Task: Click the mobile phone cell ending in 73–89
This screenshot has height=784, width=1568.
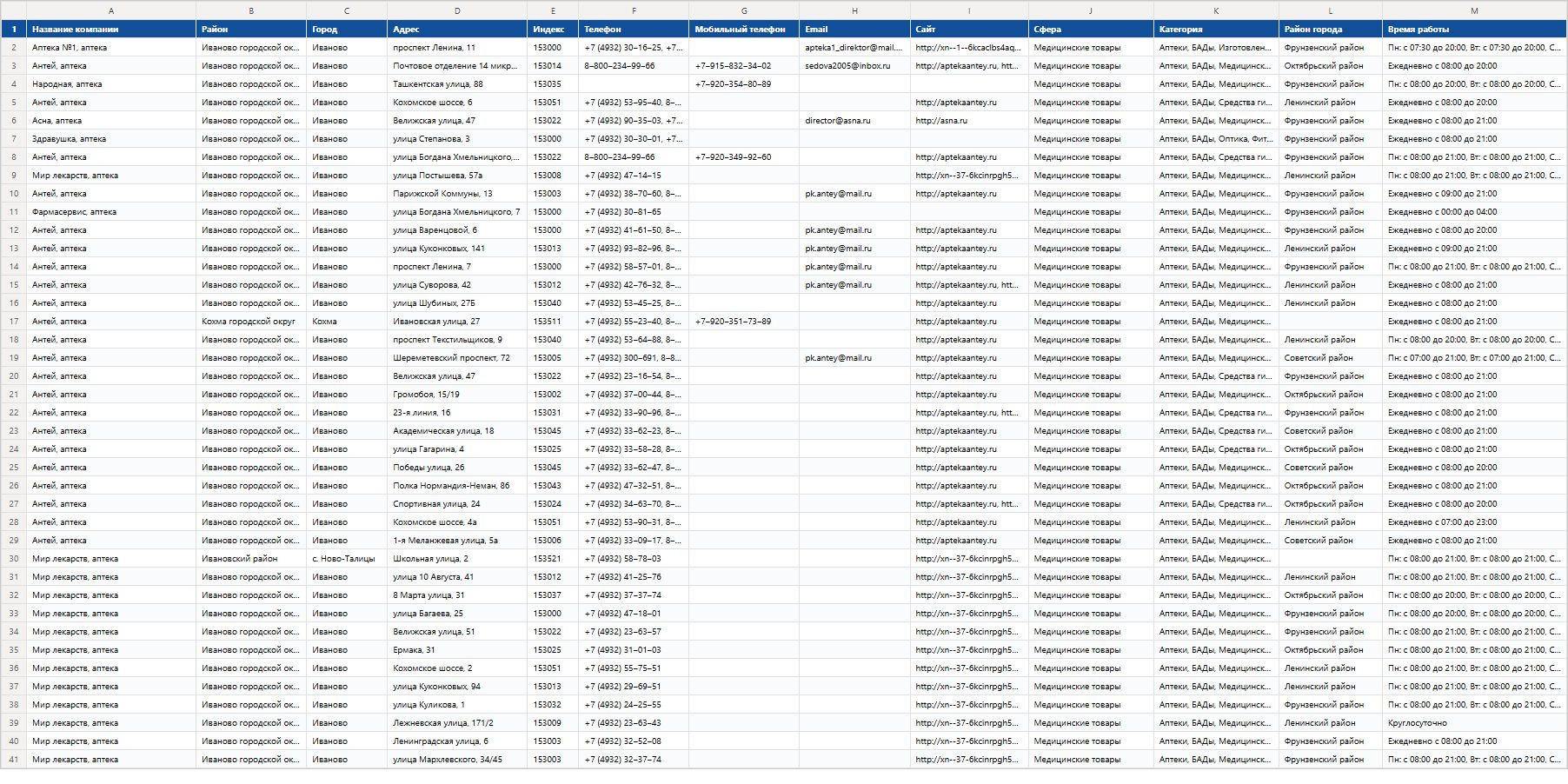Action: pyautogui.click(x=744, y=322)
